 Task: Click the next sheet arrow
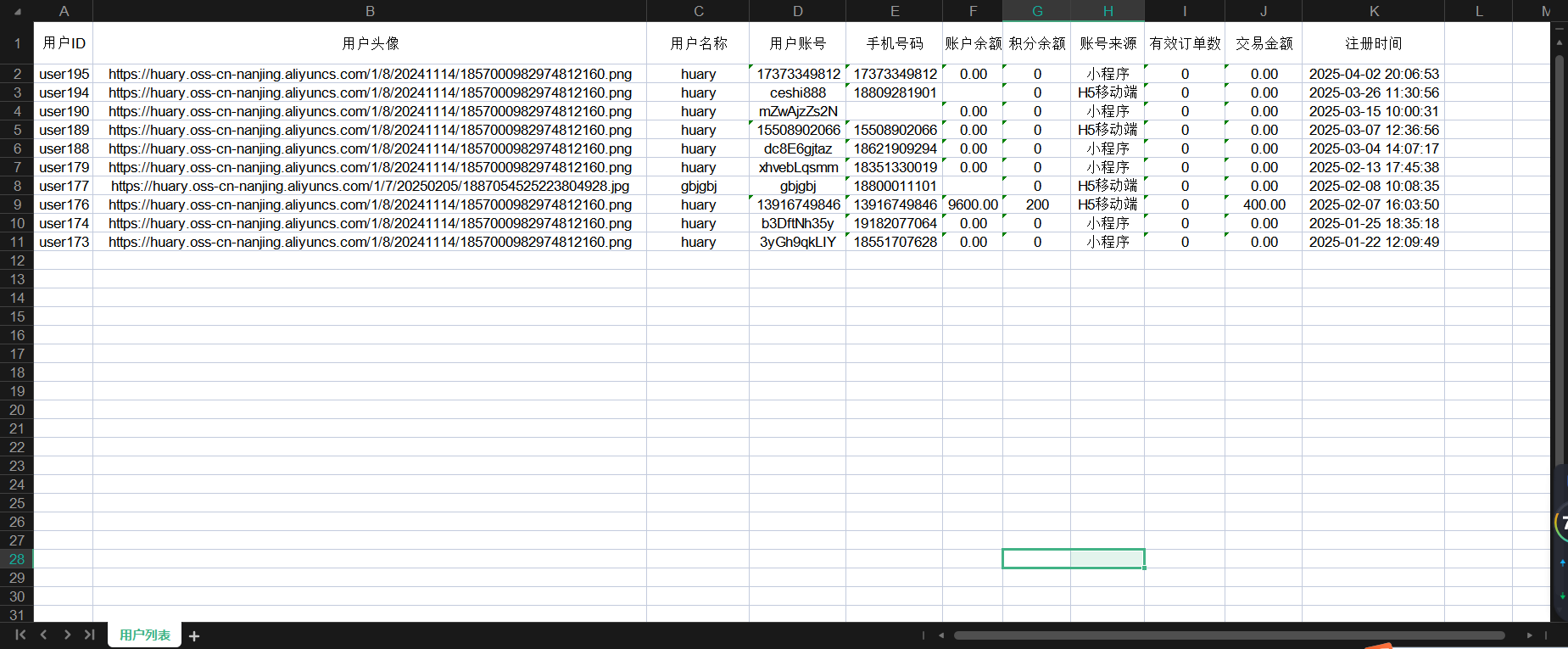(67, 635)
